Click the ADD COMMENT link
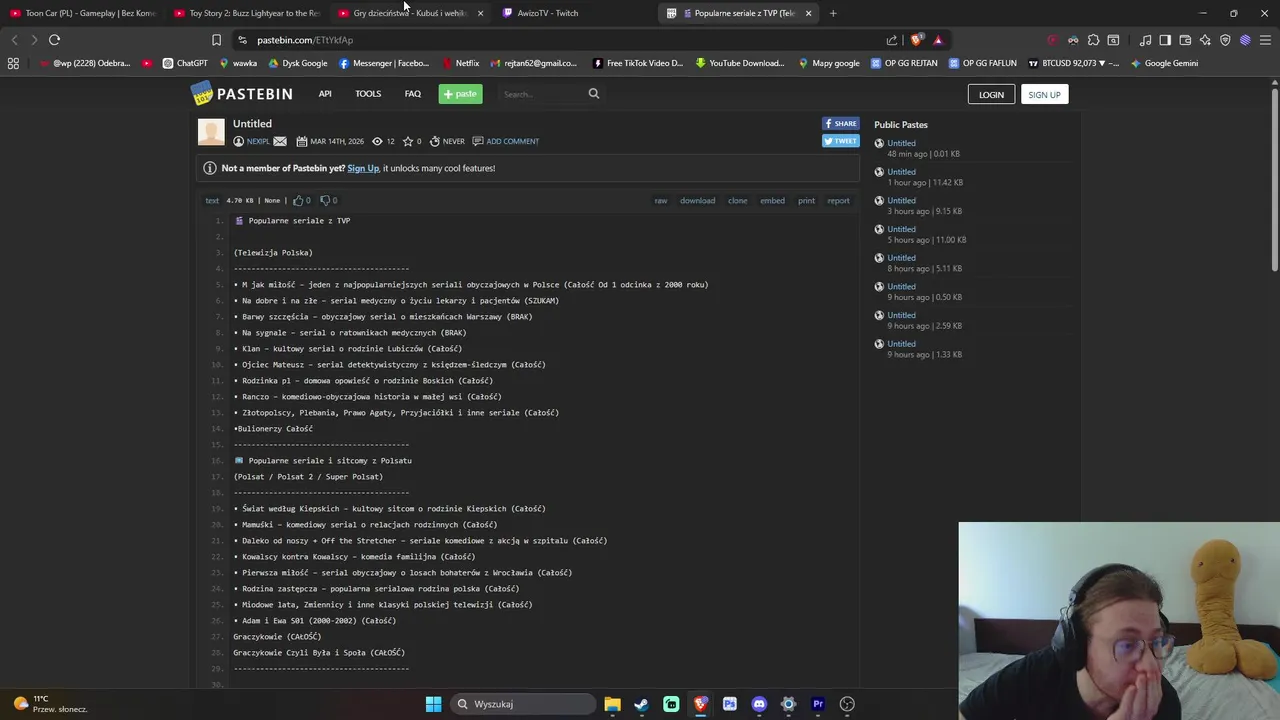1280x720 pixels. (x=512, y=141)
